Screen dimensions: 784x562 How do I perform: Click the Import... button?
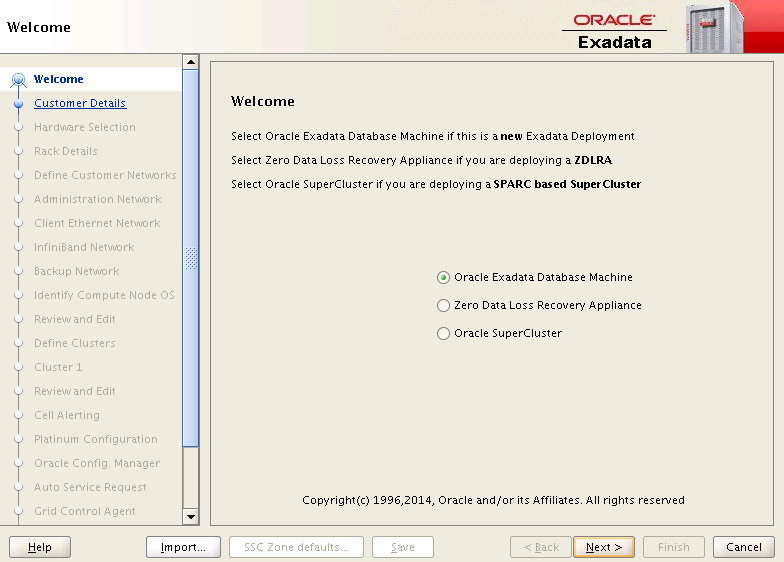[x=183, y=547]
